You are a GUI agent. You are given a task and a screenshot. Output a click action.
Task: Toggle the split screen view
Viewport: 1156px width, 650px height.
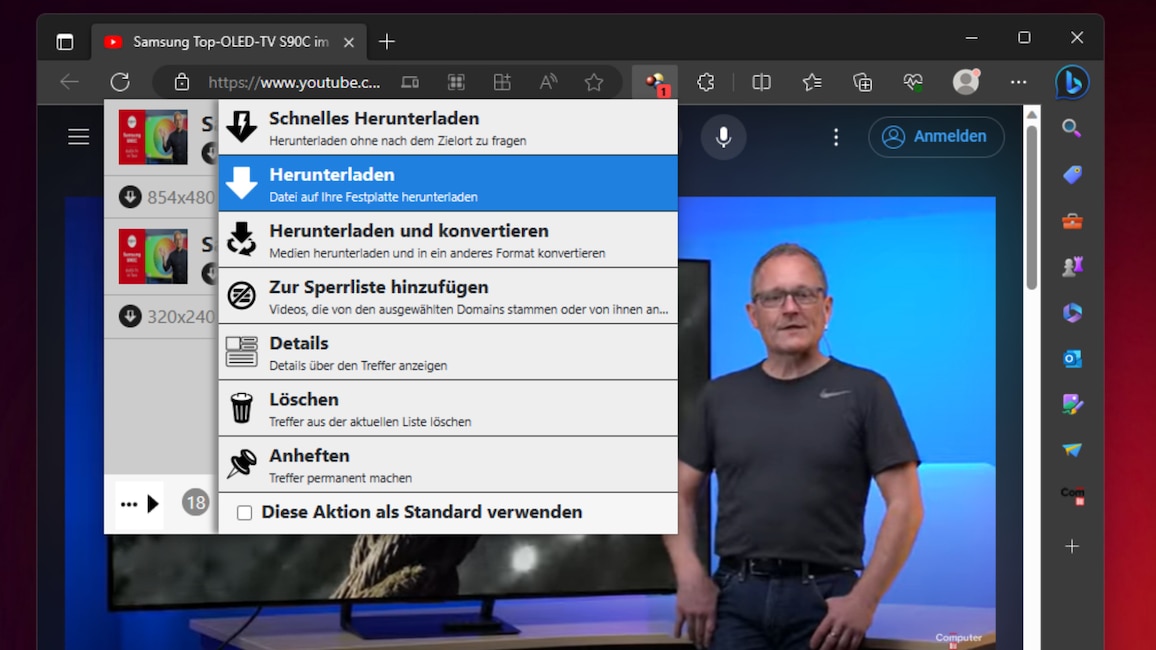click(x=761, y=82)
